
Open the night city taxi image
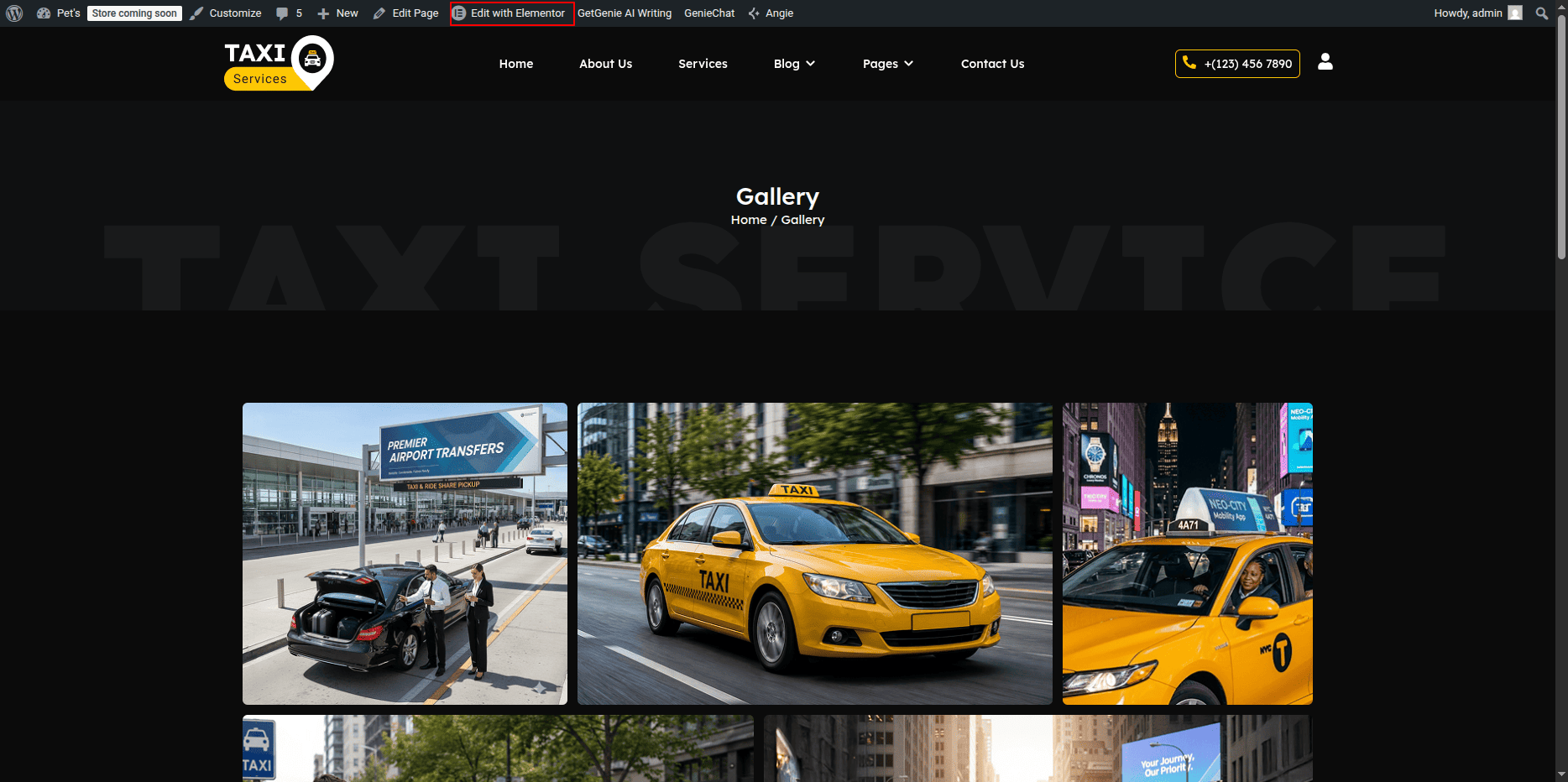[1188, 554]
